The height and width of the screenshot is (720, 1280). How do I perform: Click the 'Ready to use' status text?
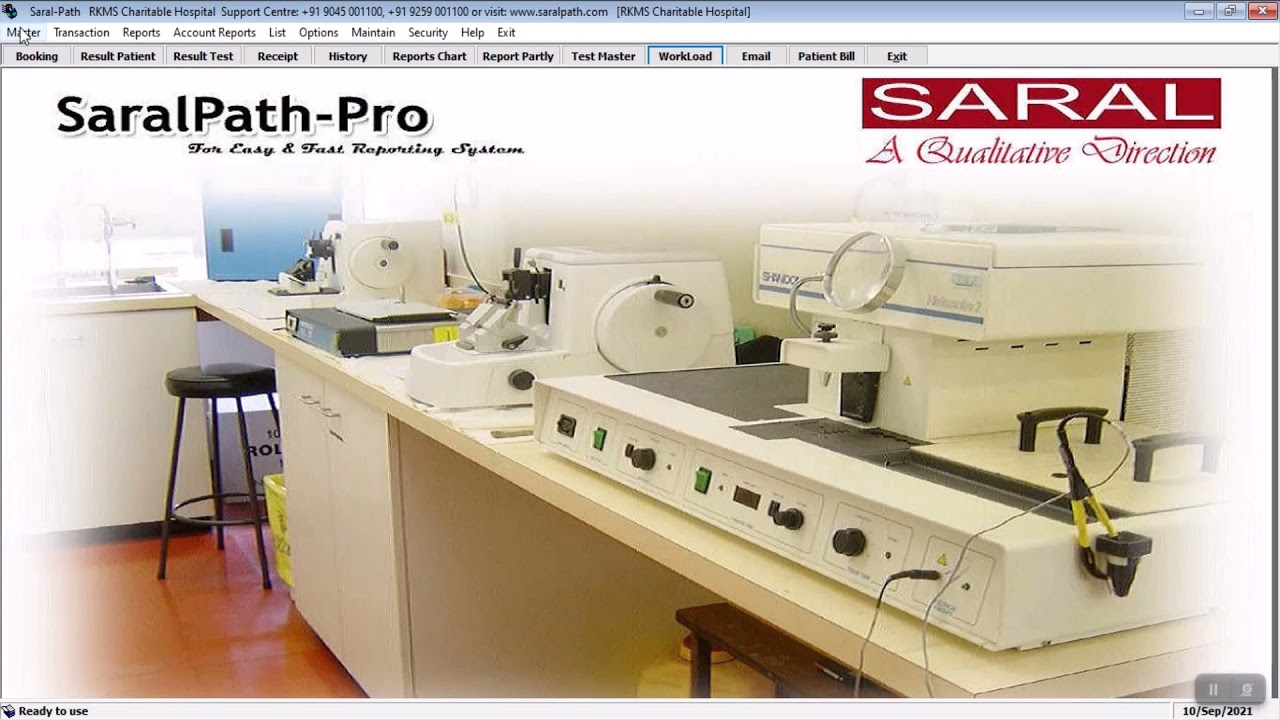[x=53, y=711]
